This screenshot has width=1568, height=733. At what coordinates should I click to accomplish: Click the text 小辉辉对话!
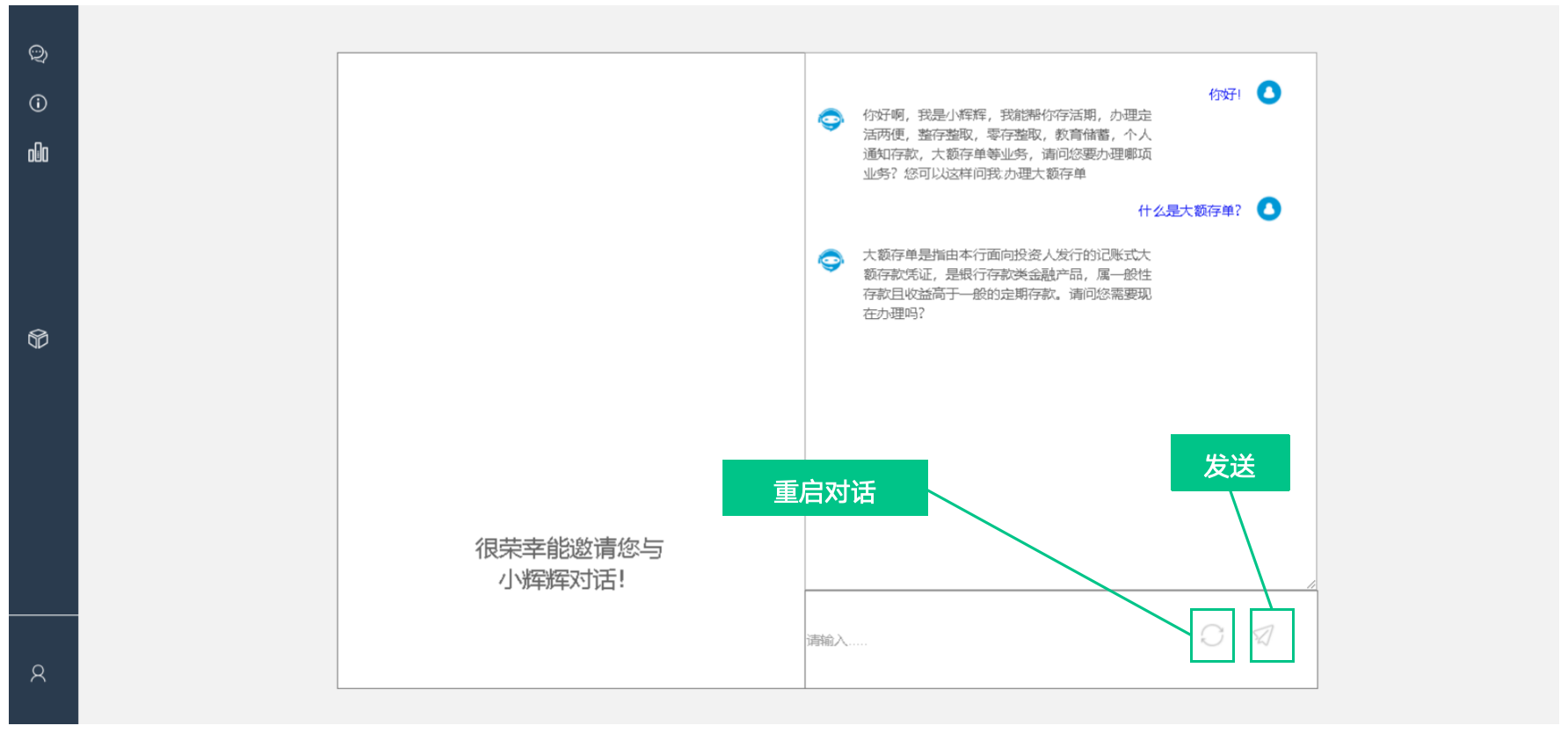562,579
